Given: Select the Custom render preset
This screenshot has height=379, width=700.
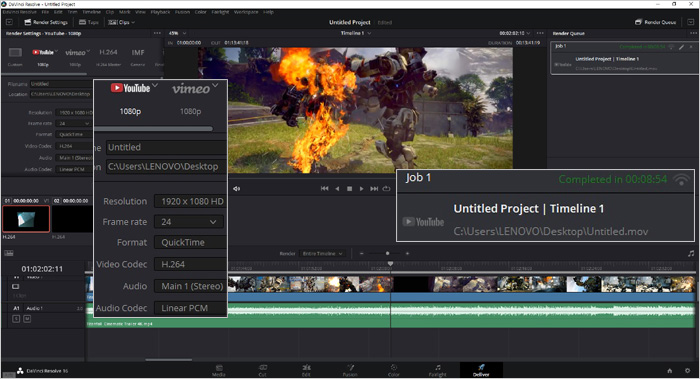Looking at the screenshot, I should (15, 57).
